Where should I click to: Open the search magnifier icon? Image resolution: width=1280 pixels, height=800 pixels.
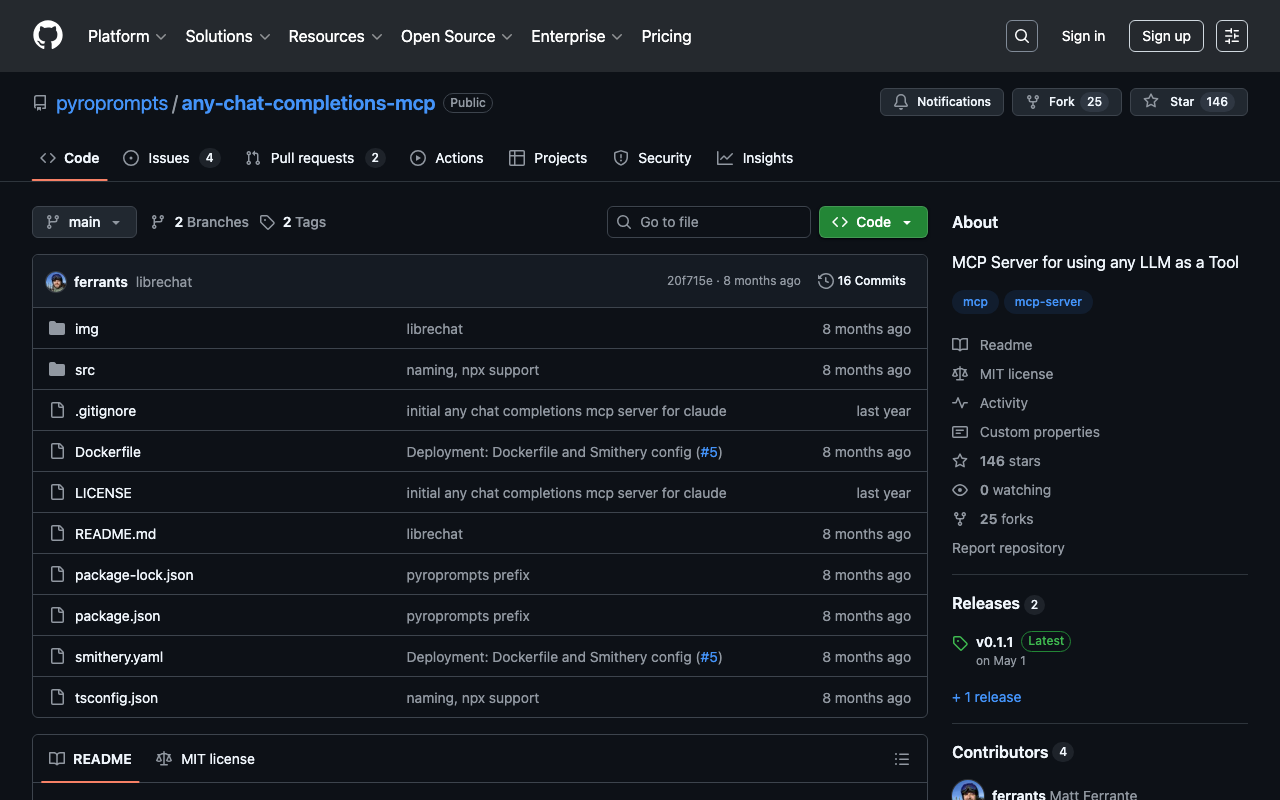click(x=1021, y=36)
